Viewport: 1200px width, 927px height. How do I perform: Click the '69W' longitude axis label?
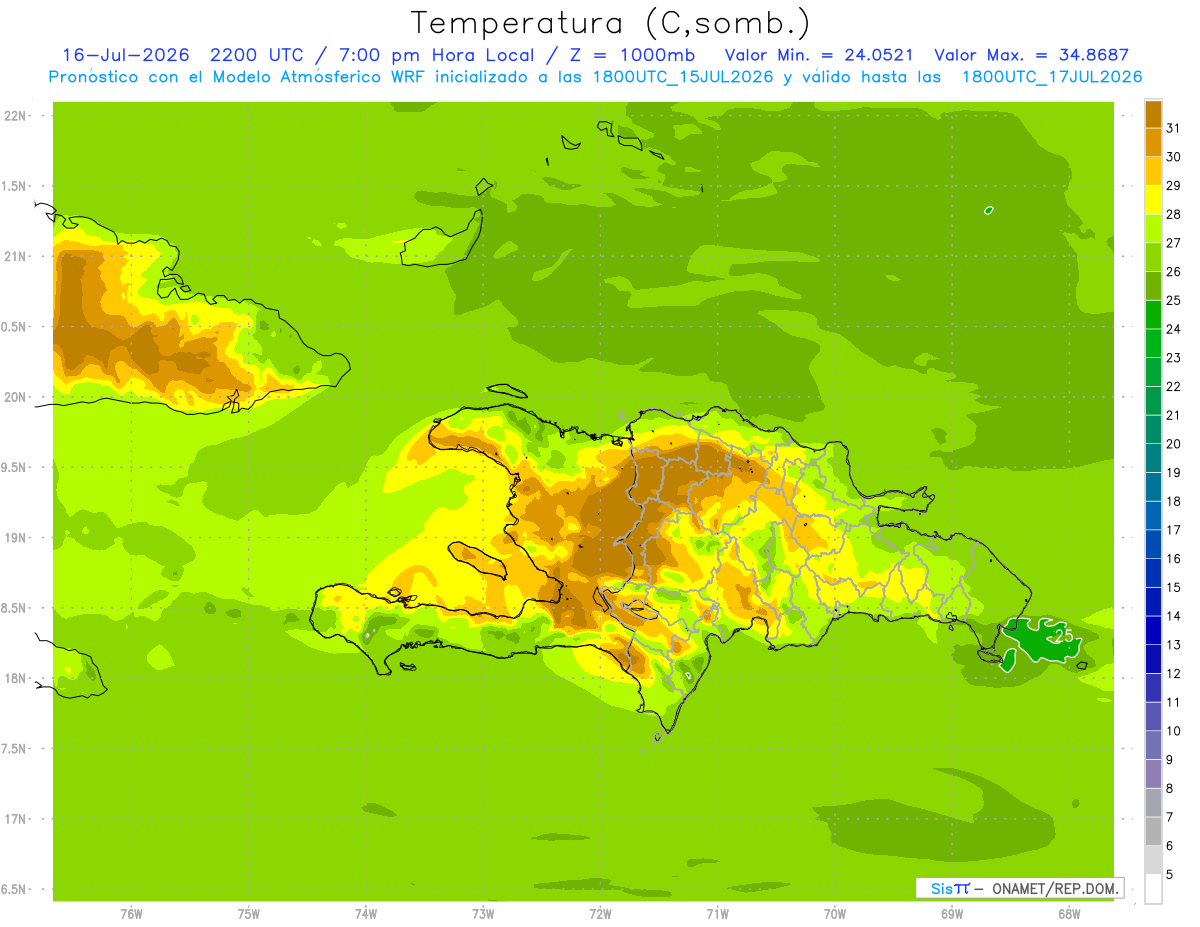pos(952,913)
